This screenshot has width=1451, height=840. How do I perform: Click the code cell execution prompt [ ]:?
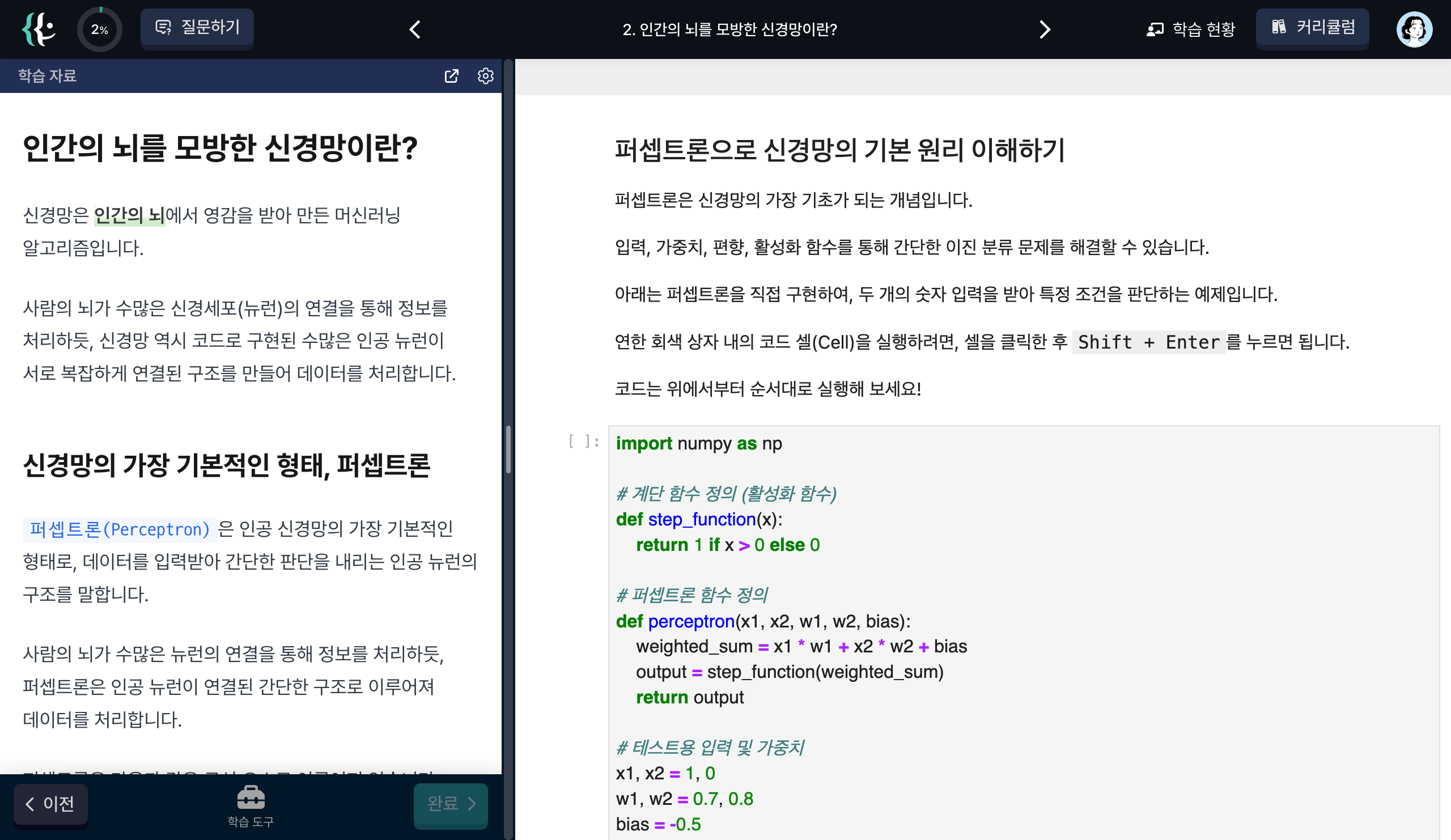(x=584, y=442)
